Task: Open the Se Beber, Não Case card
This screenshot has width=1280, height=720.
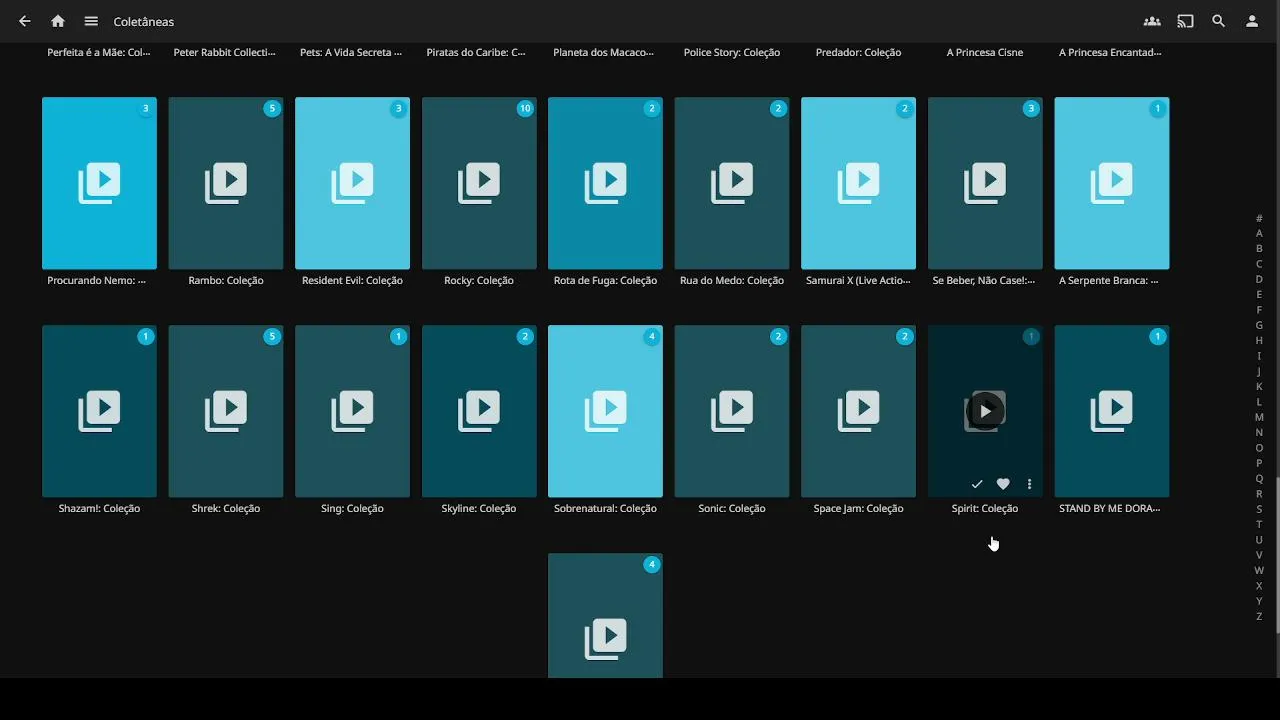Action: coord(985,183)
